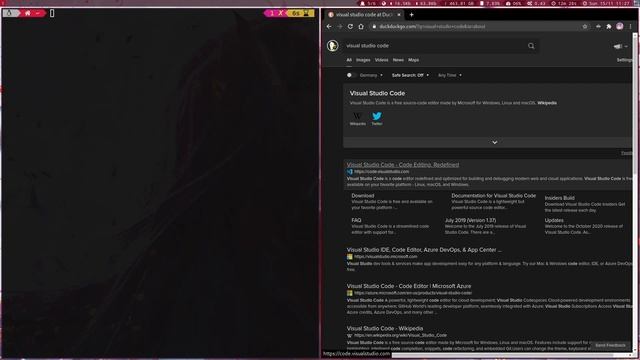Reload the DuckDuckGo page
The image size is (640, 360).
click(x=350, y=27)
